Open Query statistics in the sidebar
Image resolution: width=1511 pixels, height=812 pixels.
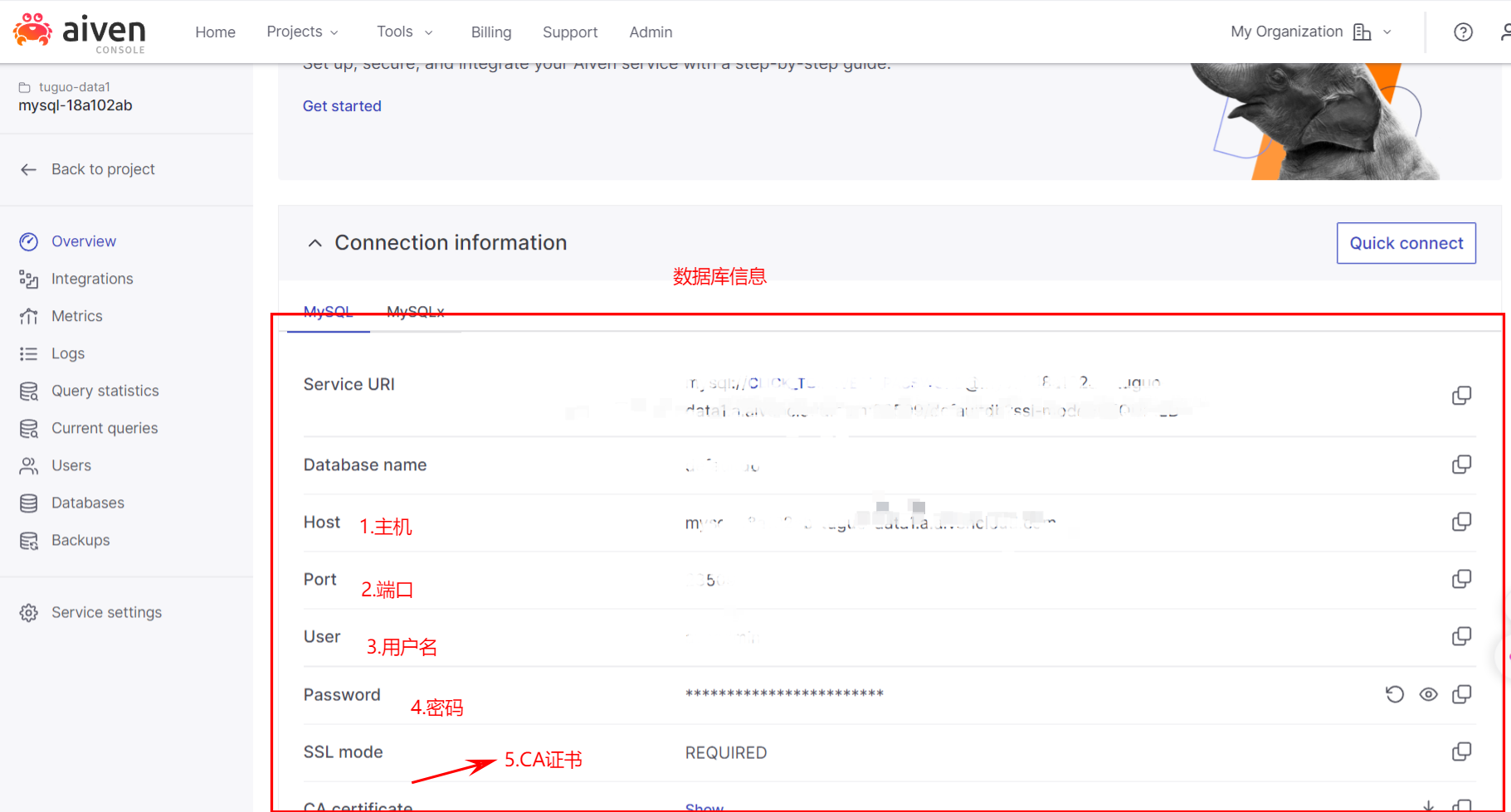point(105,391)
